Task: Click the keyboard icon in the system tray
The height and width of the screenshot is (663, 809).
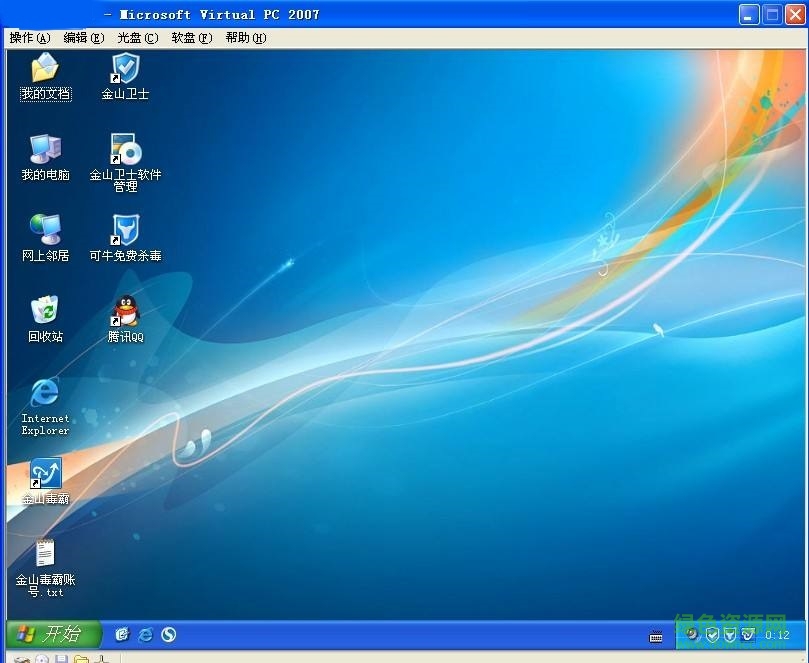Action: [x=655, y=635]
